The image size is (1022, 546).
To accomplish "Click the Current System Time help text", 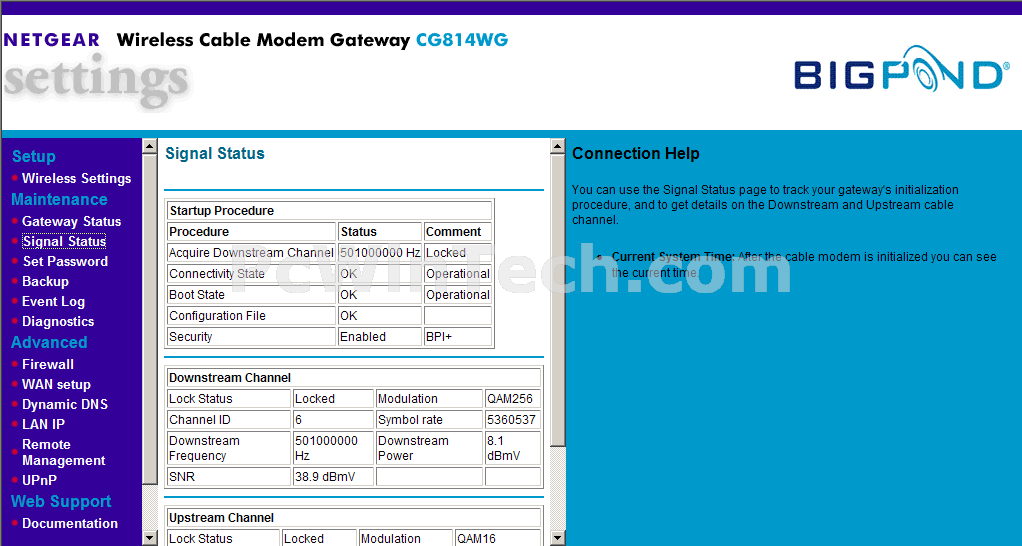I will (x=804, y=265).
